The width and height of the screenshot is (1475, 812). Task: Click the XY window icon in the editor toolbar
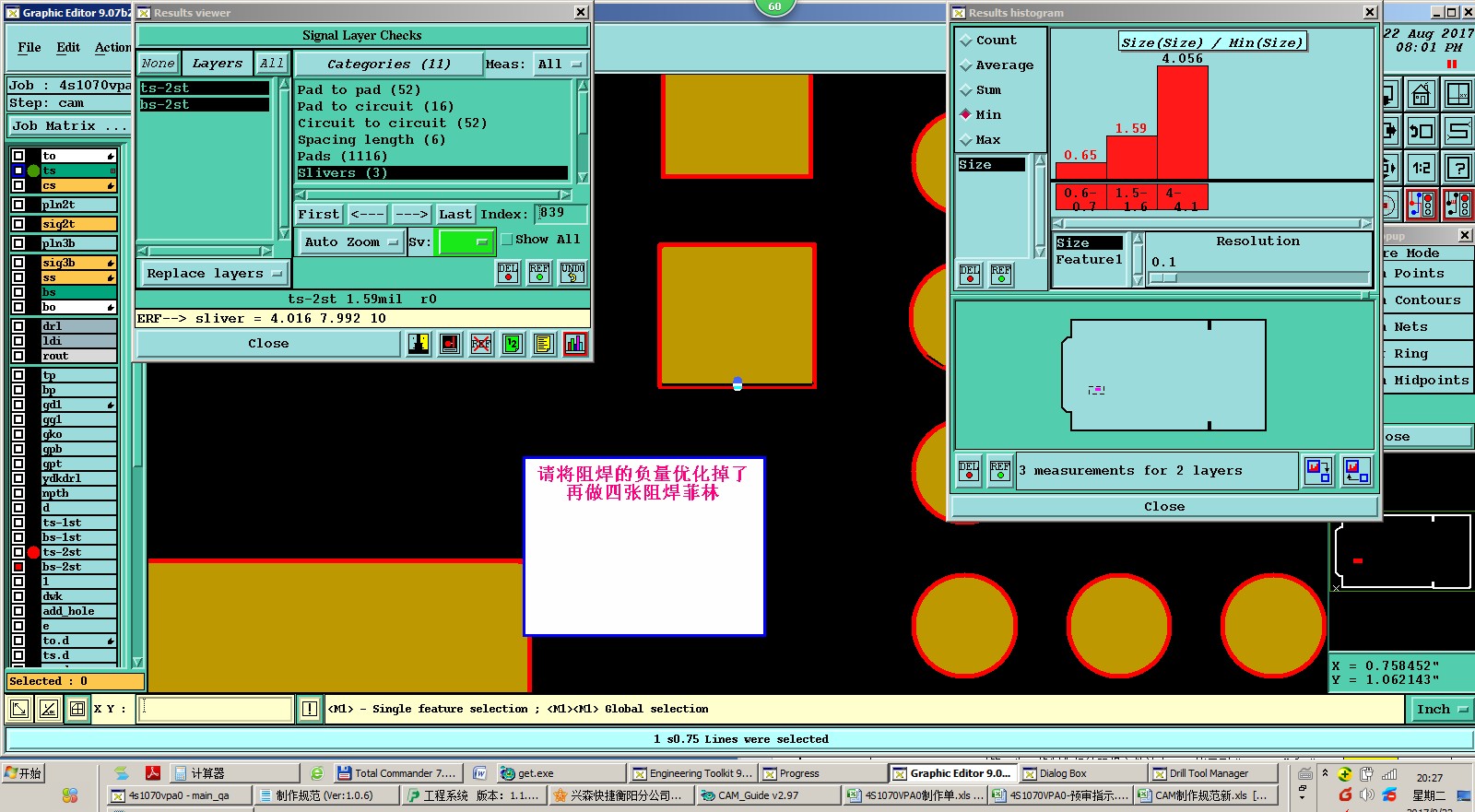(x=1458, y=95)
